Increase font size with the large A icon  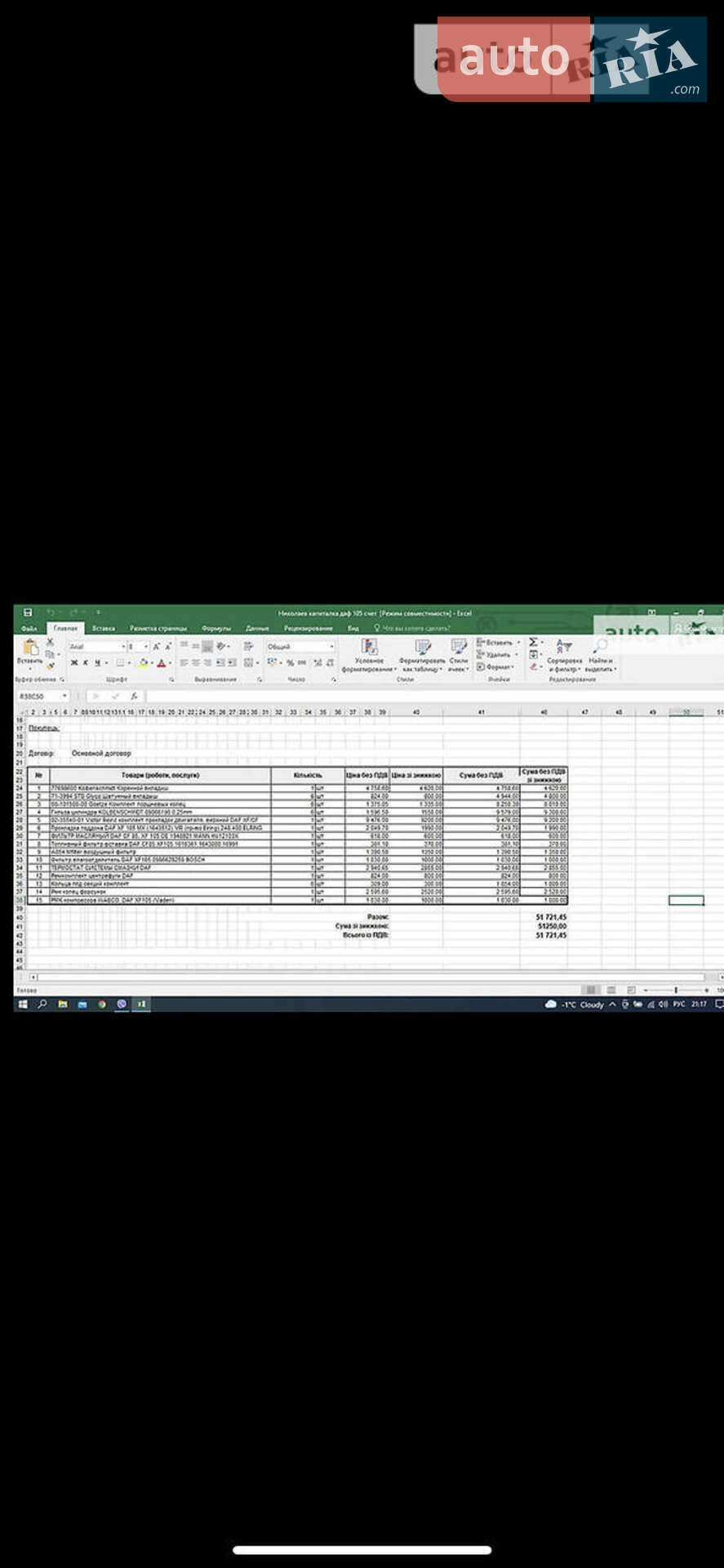coord(156,646)
